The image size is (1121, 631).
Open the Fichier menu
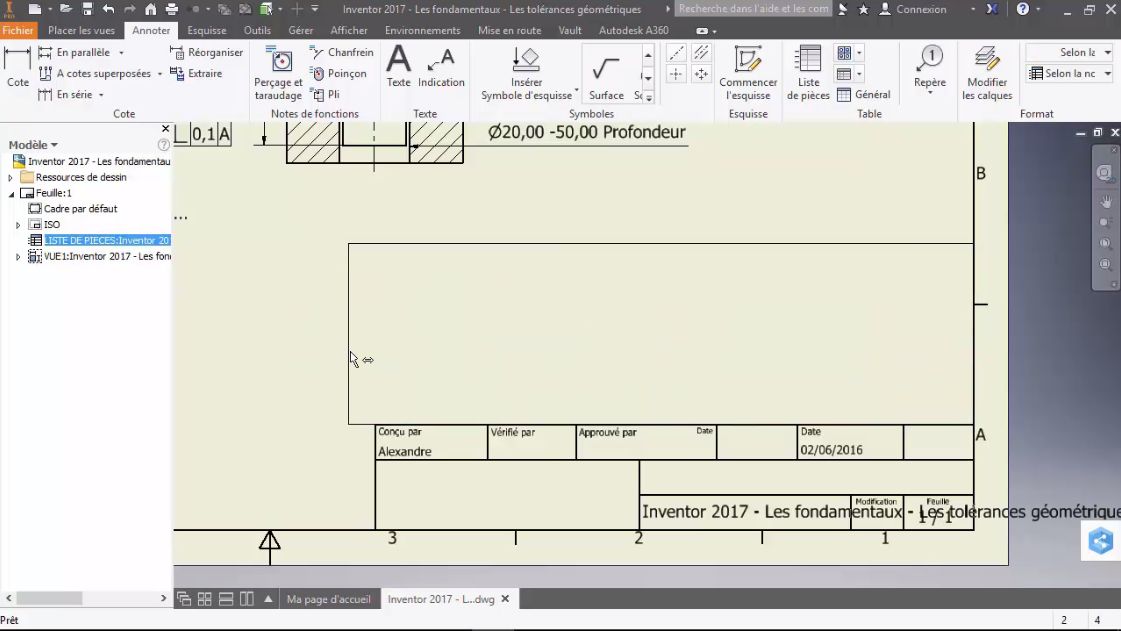pyautogui.click(x=17, y=30)
